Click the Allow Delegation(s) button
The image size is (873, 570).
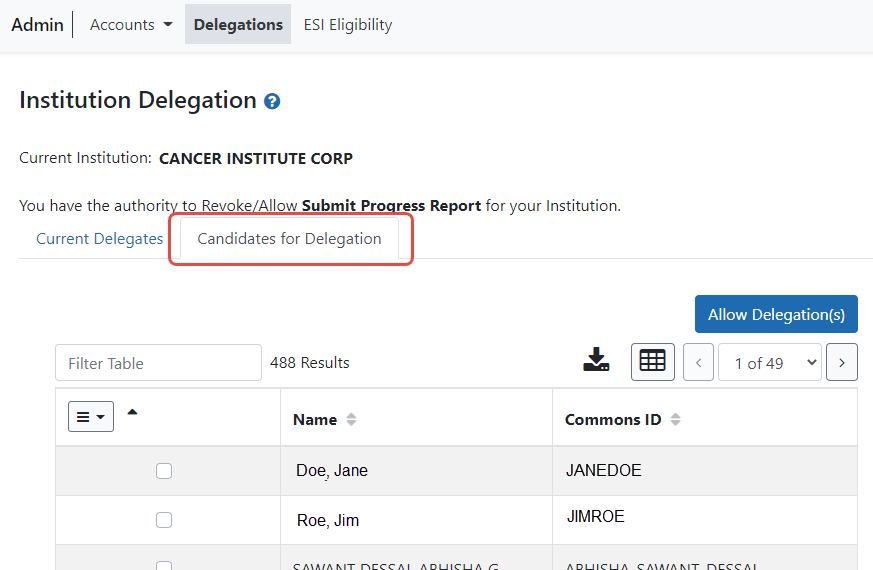pos(776,314)
